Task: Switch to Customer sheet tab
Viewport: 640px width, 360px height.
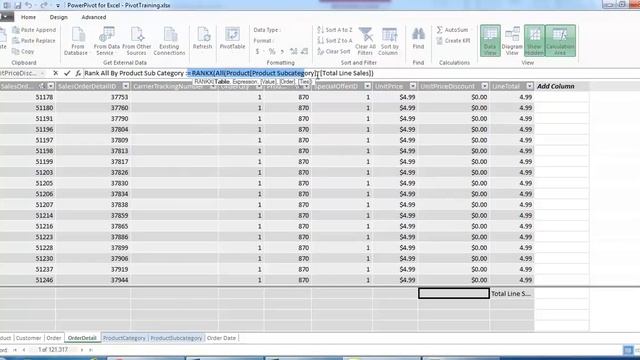Action: point(29,338)
